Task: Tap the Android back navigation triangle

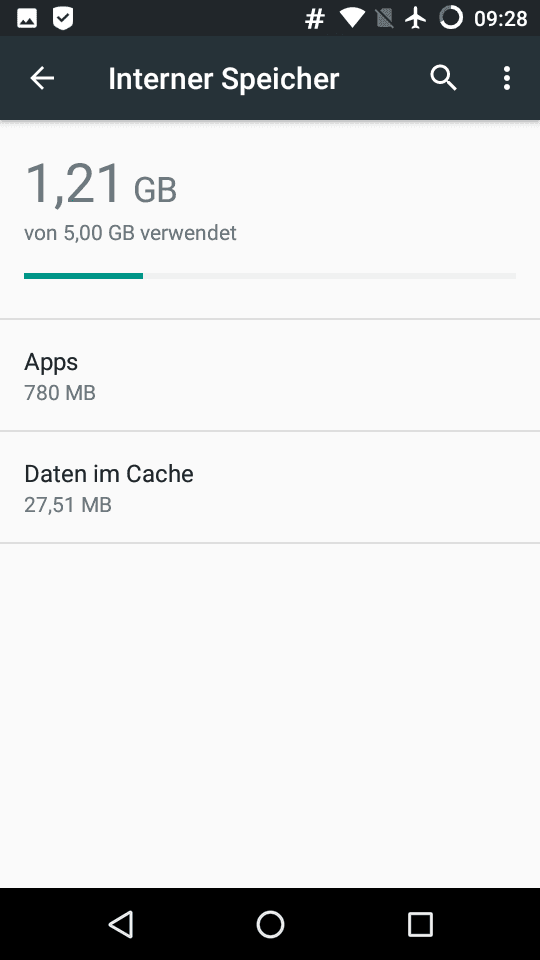Action: point(121,924)
